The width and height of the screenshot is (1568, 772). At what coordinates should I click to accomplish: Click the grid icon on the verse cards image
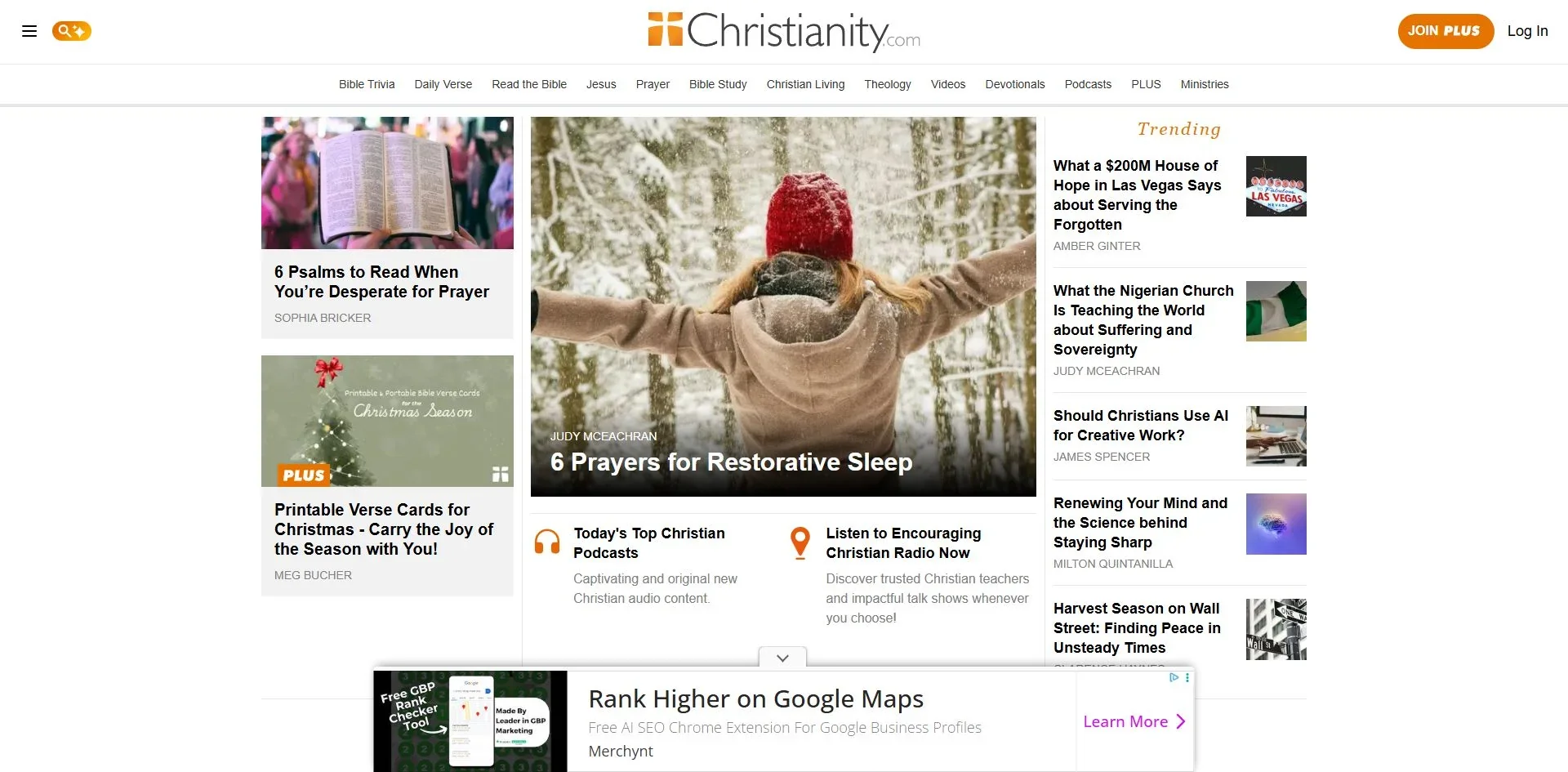pos(499,474)
